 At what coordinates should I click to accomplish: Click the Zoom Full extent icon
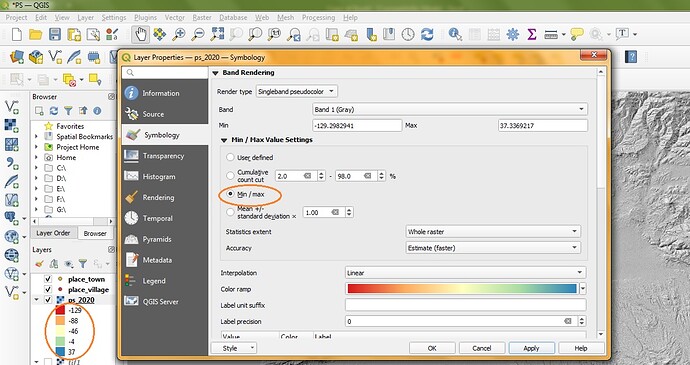217,34
